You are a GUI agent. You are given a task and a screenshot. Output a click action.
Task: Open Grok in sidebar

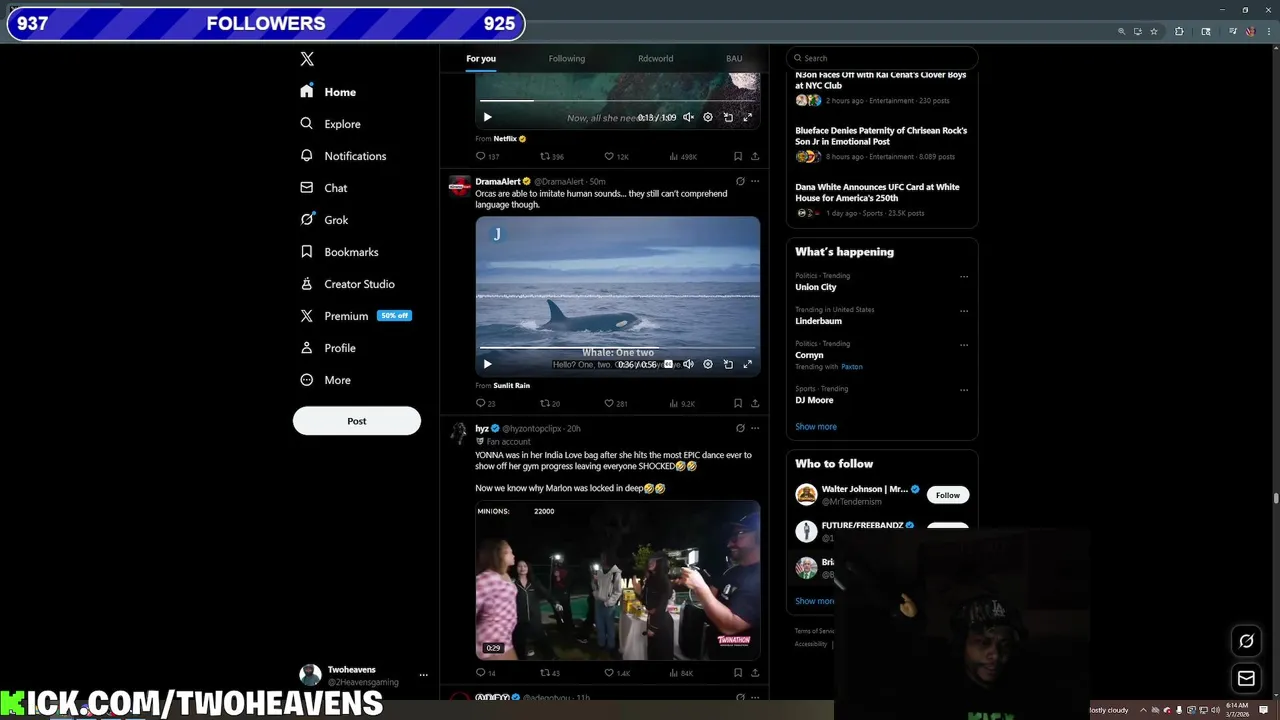coord(325,220)
